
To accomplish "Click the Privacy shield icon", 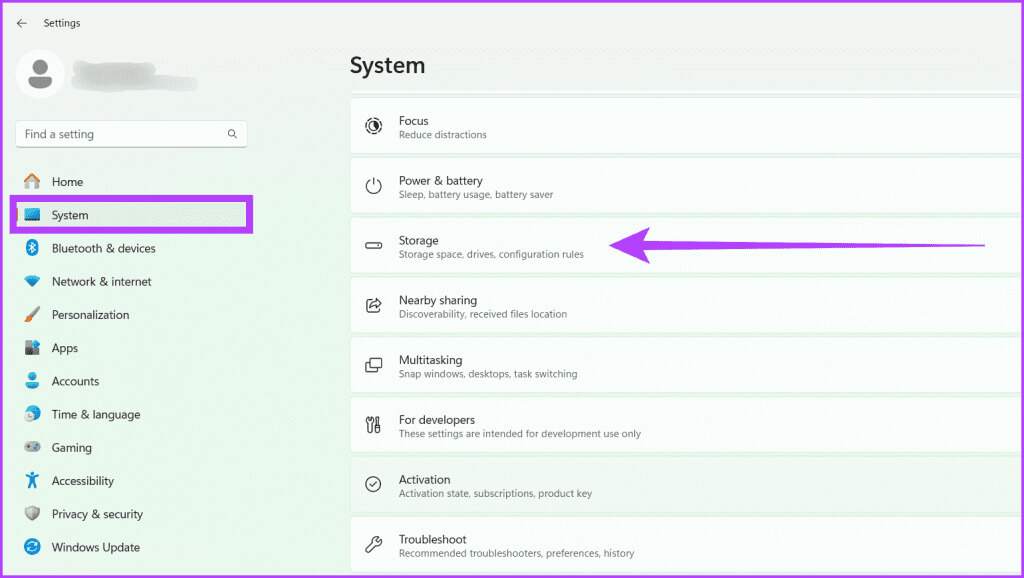I will [32, 513].
